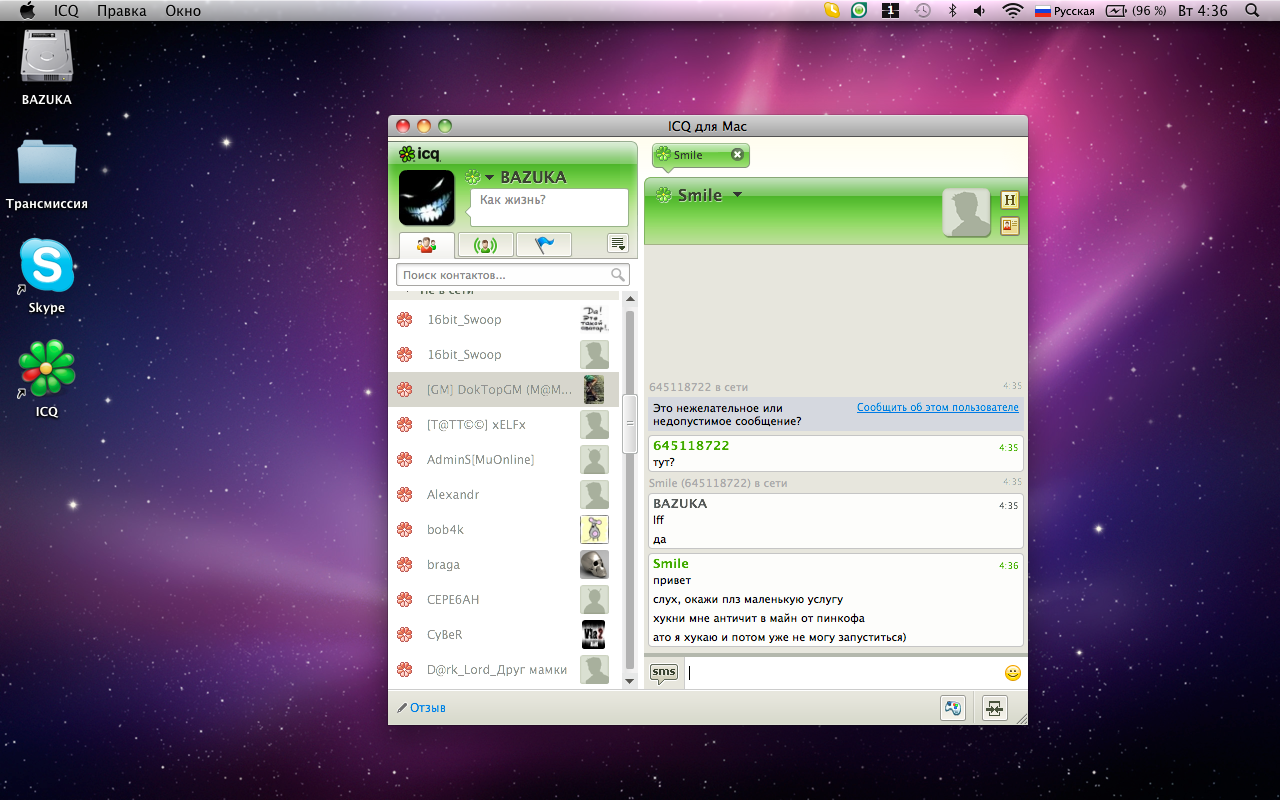Select [GM] DokTopGM contact

(504, 389)
